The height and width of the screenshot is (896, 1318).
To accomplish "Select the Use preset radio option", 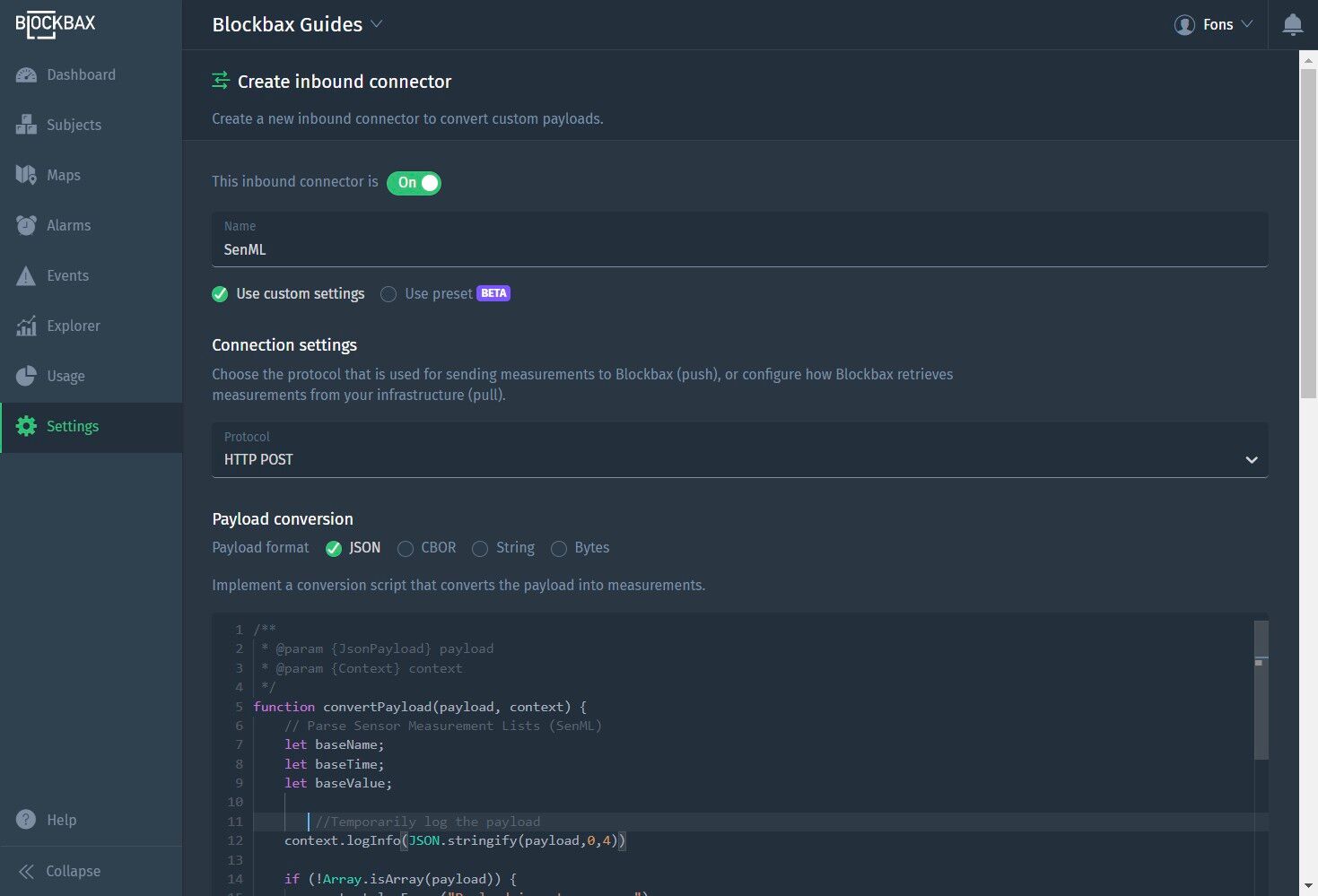I will pos(388,294).
